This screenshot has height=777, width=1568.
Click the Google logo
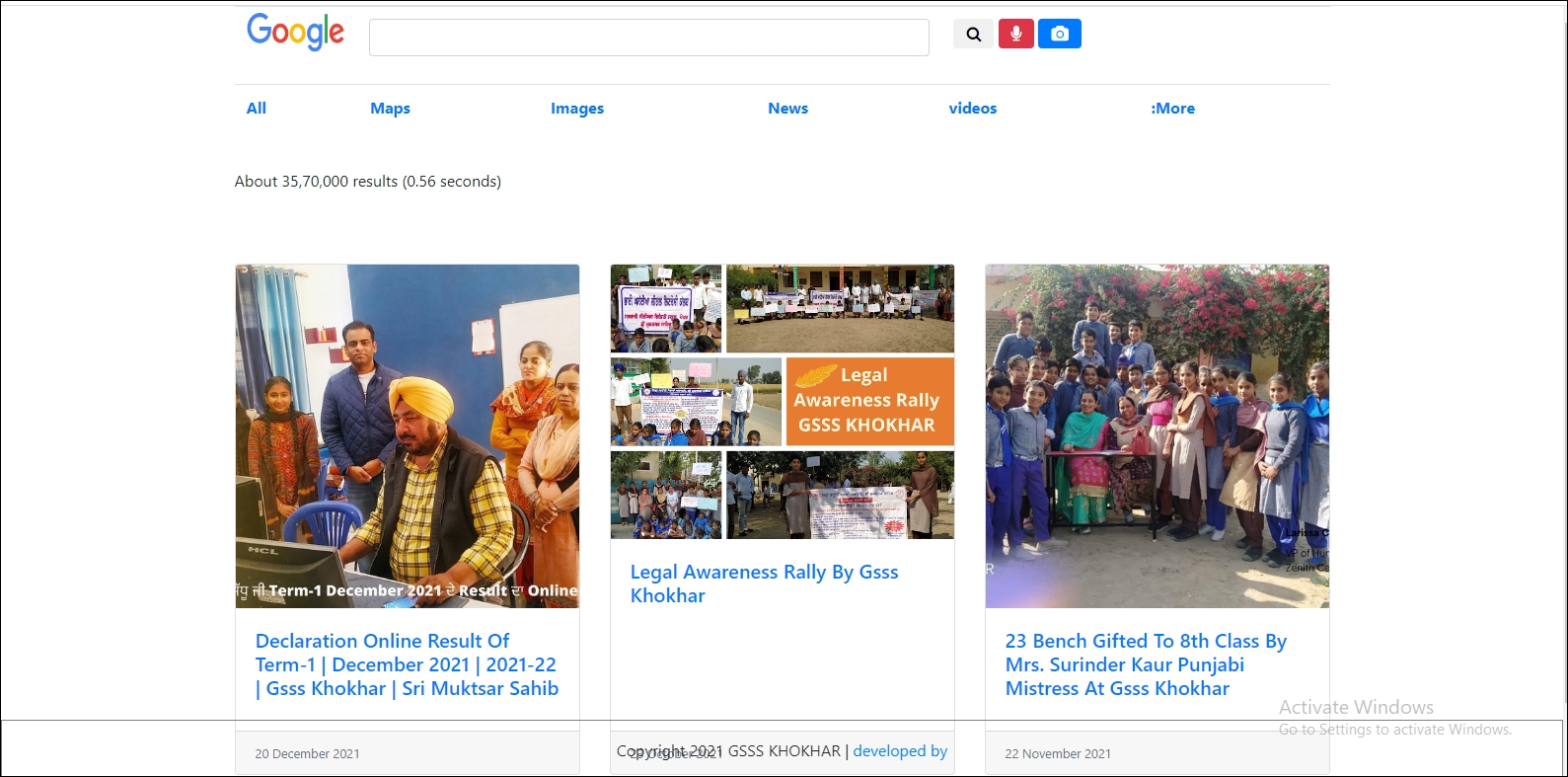pos(295,32)
